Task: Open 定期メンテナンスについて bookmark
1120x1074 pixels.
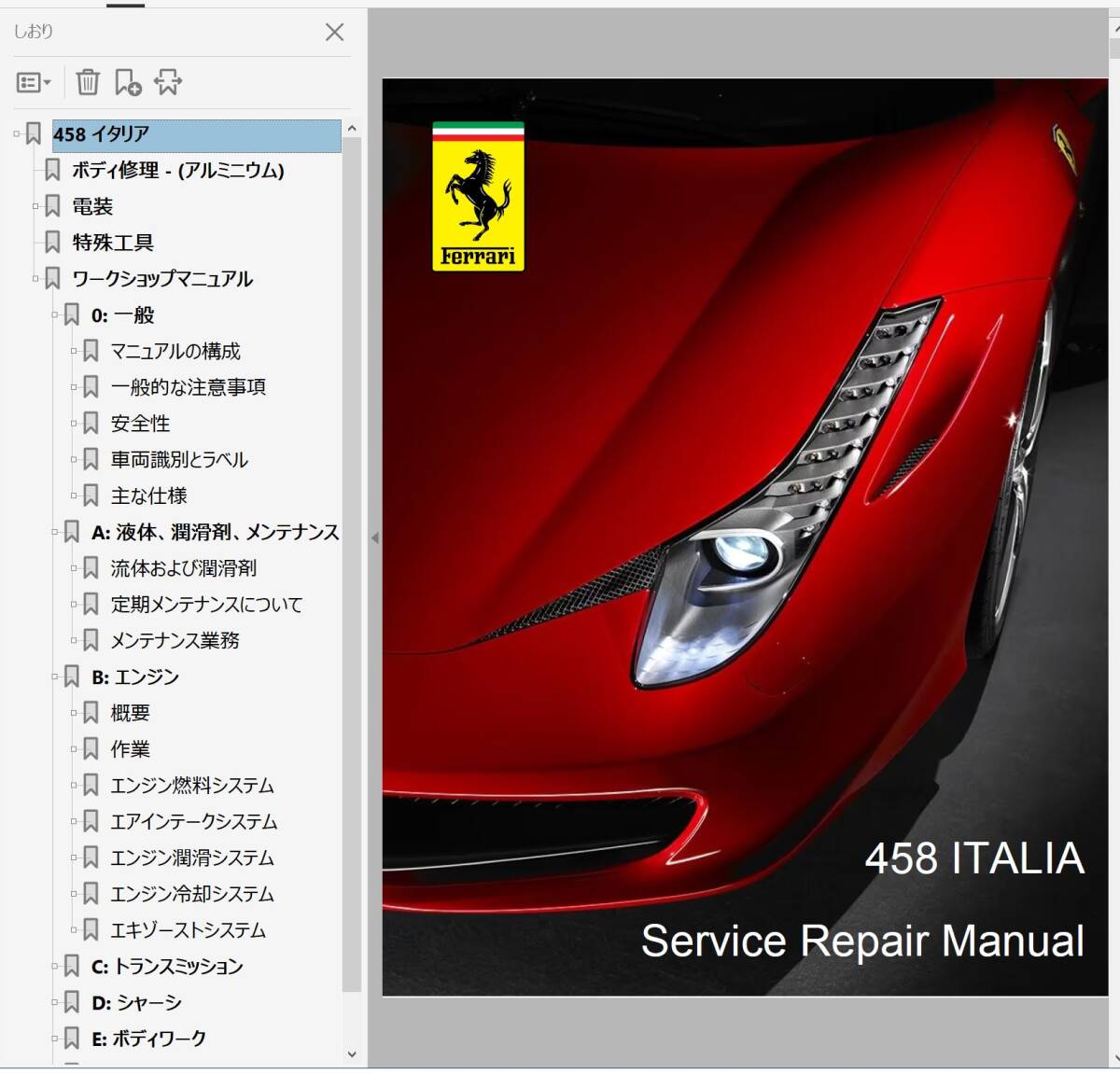Action: coord(206,605)
